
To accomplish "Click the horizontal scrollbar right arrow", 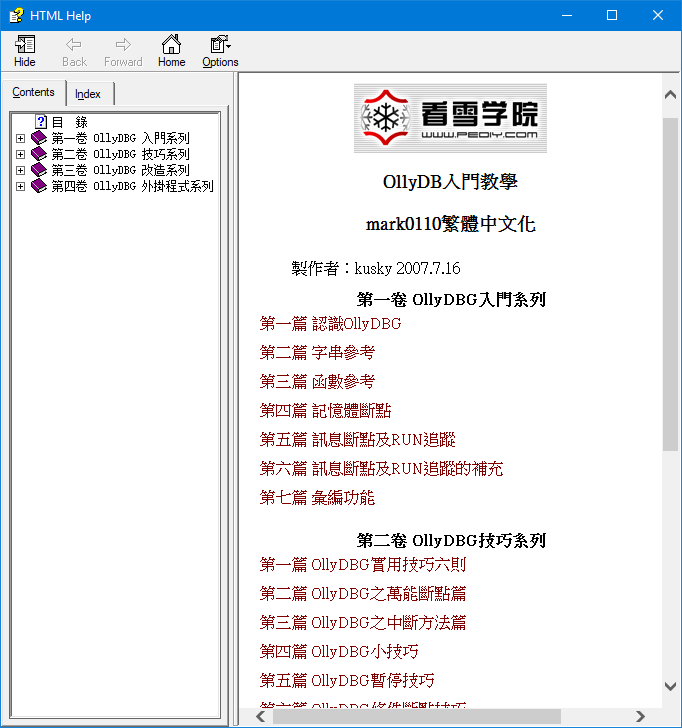I will 640,716.
